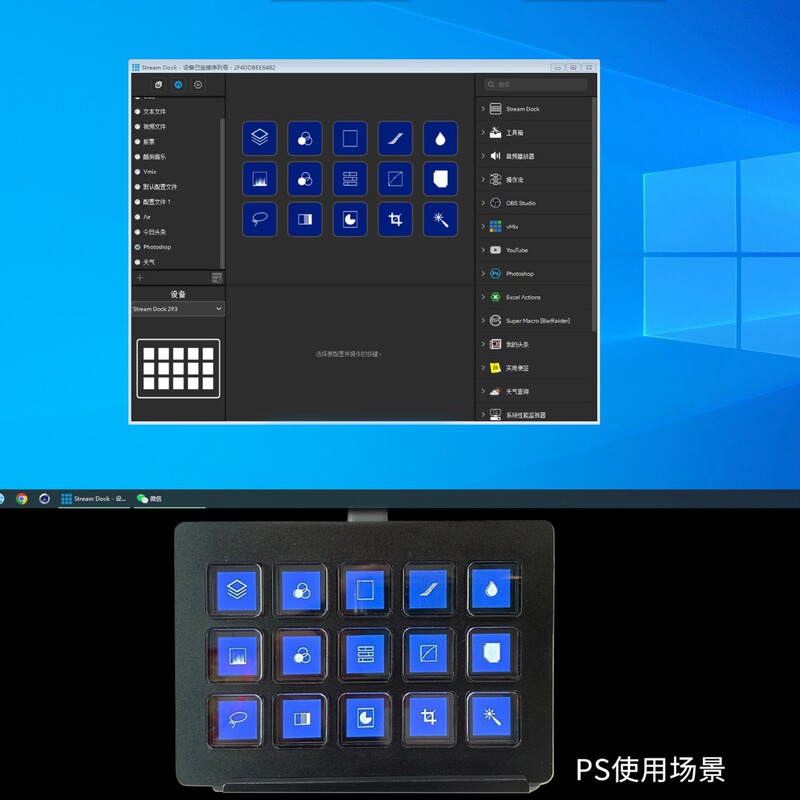This screenshot has width=800, height=800.
Task: Click the 15-key device layout thumbnail
Action: 178,368
